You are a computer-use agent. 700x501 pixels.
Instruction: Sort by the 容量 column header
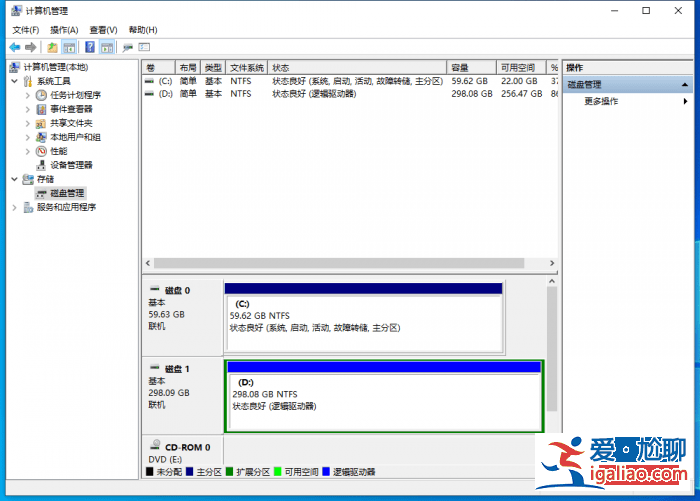point(471,67)
